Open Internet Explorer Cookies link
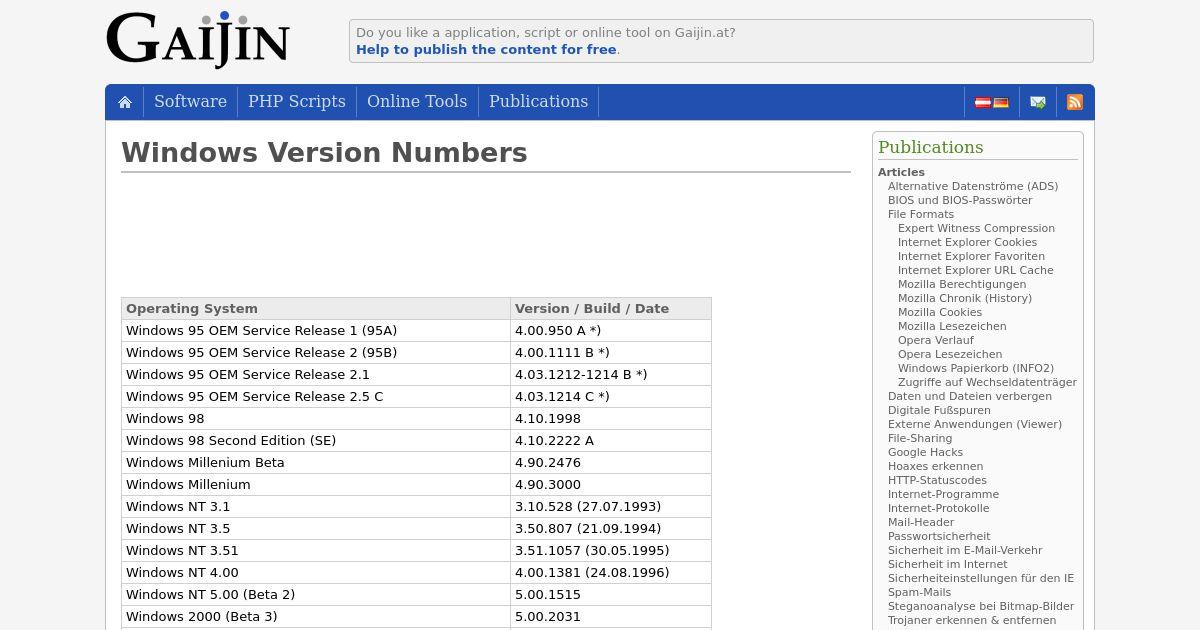The height and width of the screenshot is (630, 1200). pos(967,242)
